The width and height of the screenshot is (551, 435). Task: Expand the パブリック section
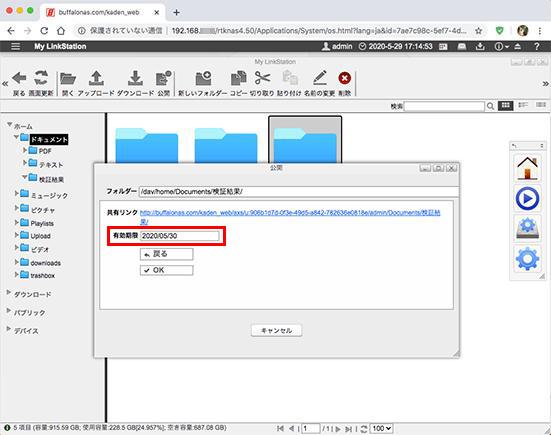point(9,311)
